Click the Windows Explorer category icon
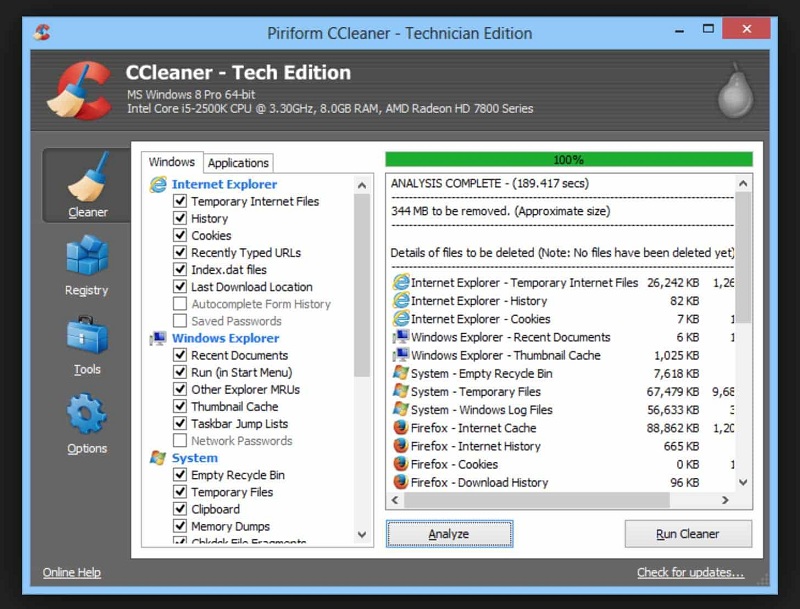This screenshot has height=609, width=800. (x=158, y=338)
